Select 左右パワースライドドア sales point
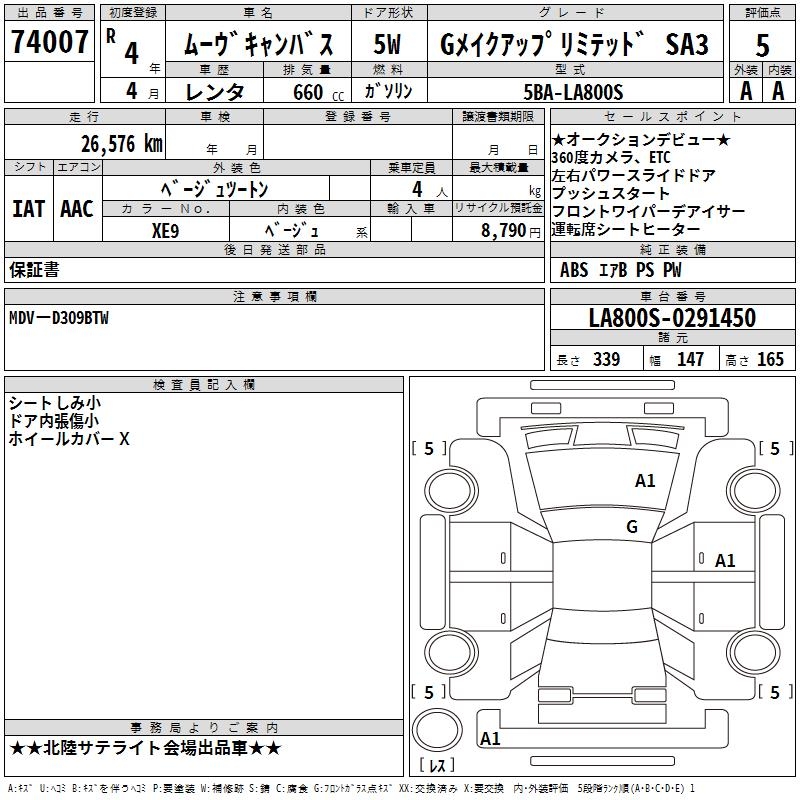Viewport: 800px width, 800px height. [x=634, y=175]
